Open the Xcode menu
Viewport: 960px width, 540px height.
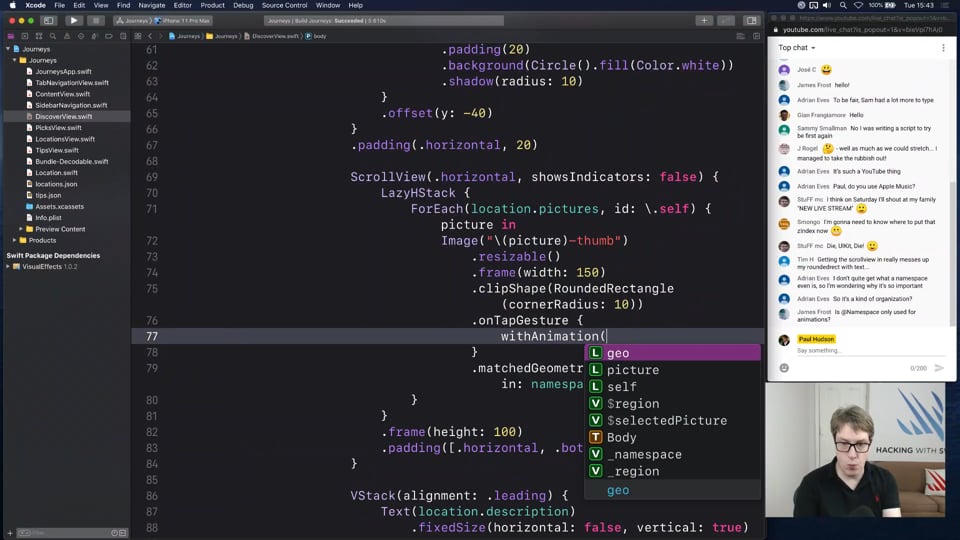coord(35,5)
